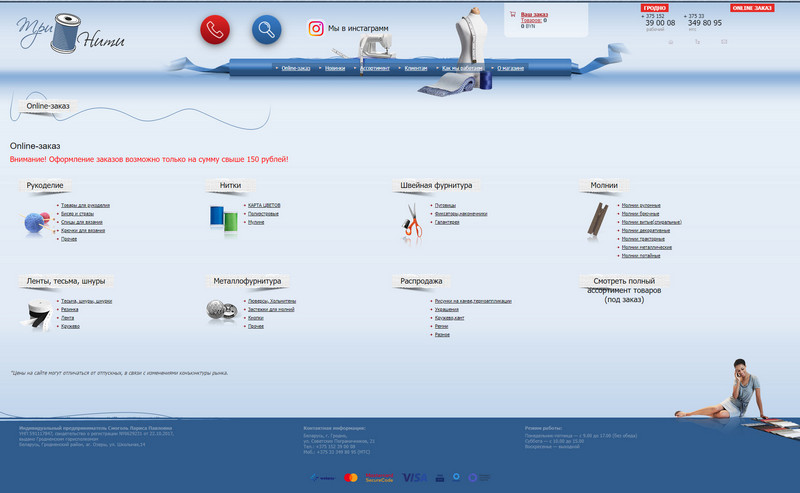Select Новинки in the navigation menu
This screenshot has height=493, width=800.
[x=335, y=68]
